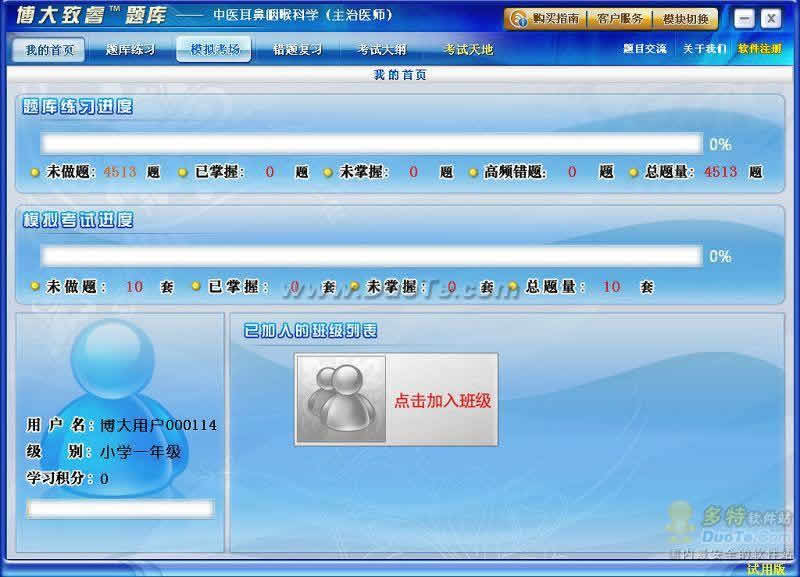Click the 级别 value 小学一年级
This screenshot has height=577, width=800.
pyautogui.click(x=140, y=451)
